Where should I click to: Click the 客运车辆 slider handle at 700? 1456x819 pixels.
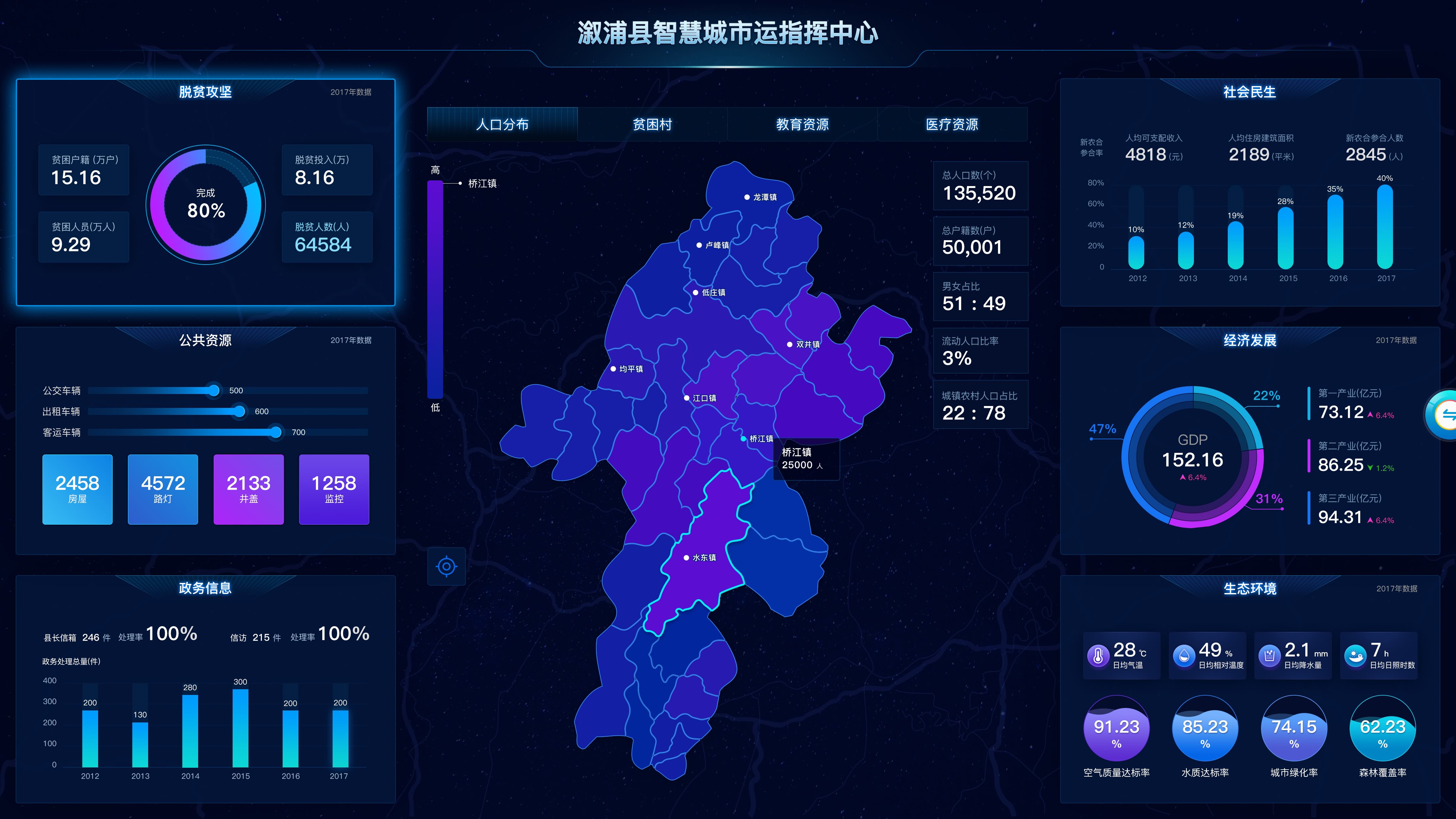pos(275,432)
